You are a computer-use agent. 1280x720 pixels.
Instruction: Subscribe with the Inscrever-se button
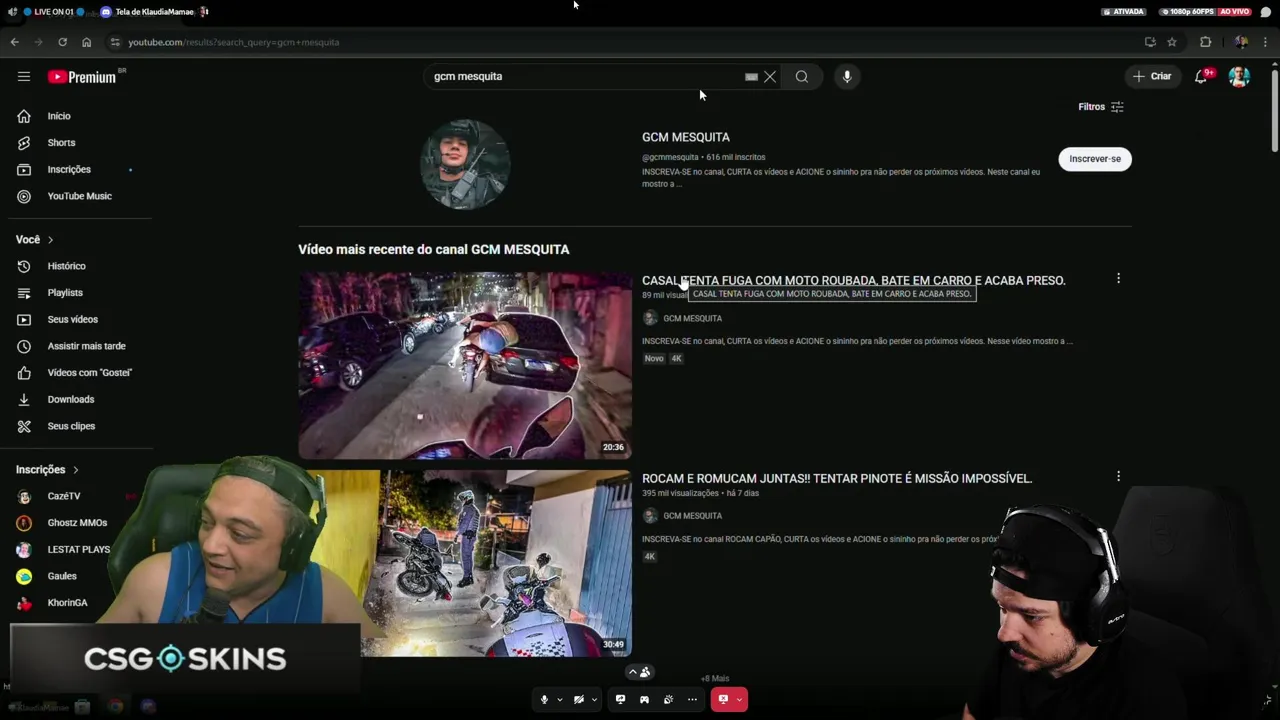coord(1095,159)
